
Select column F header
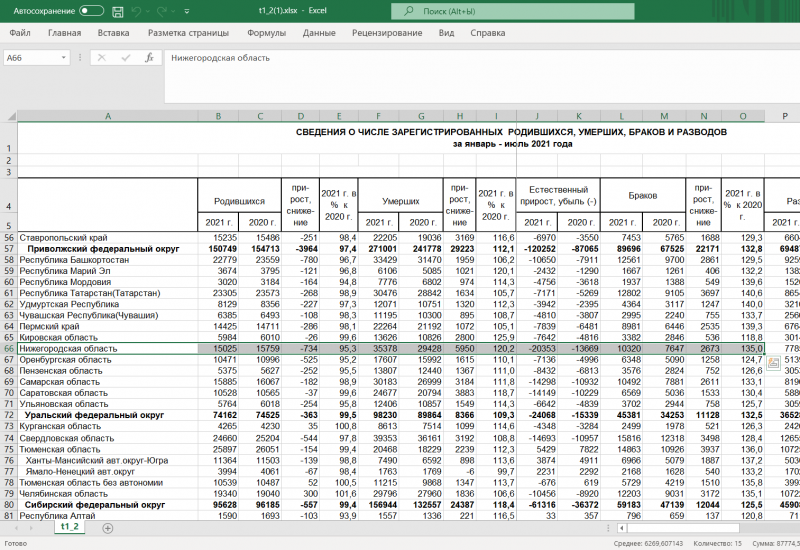[378, 116]
